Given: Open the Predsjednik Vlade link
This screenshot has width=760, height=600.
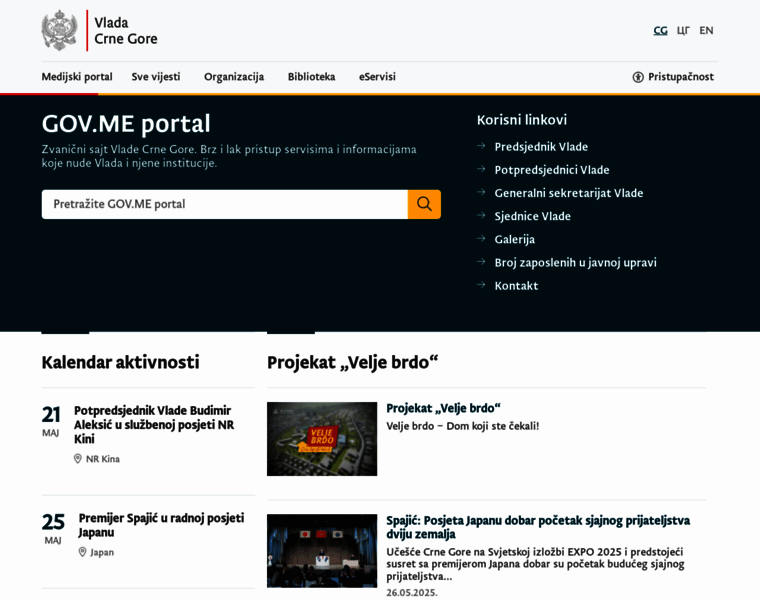Looking at the screenshot, I should (x=541, y=146).
